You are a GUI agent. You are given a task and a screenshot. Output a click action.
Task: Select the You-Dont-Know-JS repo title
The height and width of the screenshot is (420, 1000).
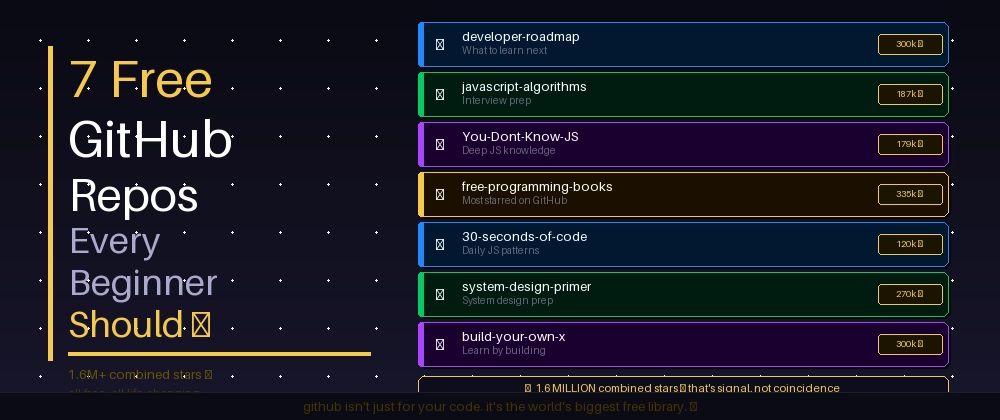(520, 137)
